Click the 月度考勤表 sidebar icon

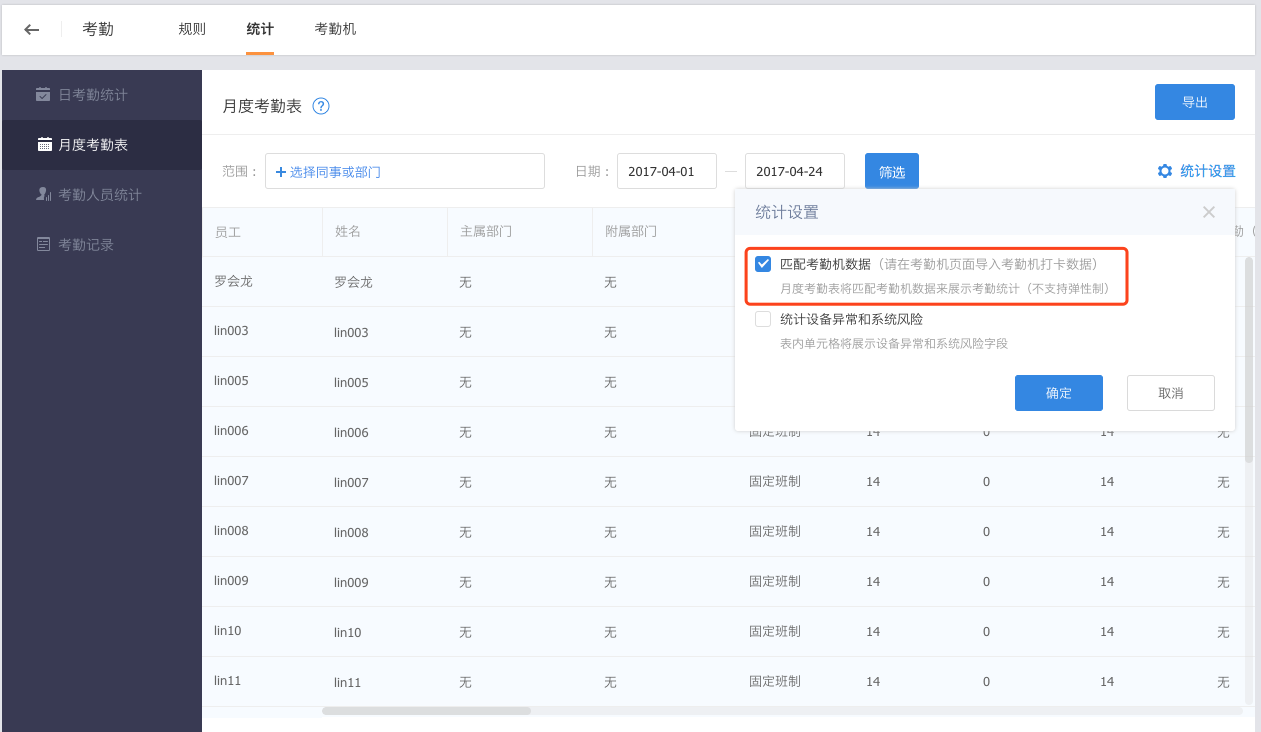coord(44,144)
